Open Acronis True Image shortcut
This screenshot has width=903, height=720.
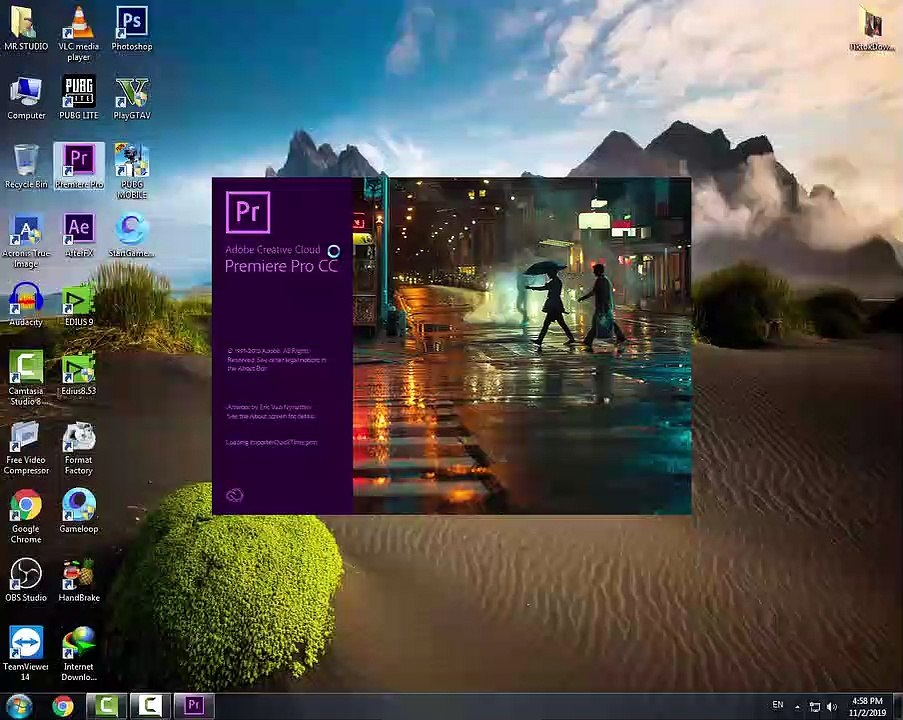[26, 241]
